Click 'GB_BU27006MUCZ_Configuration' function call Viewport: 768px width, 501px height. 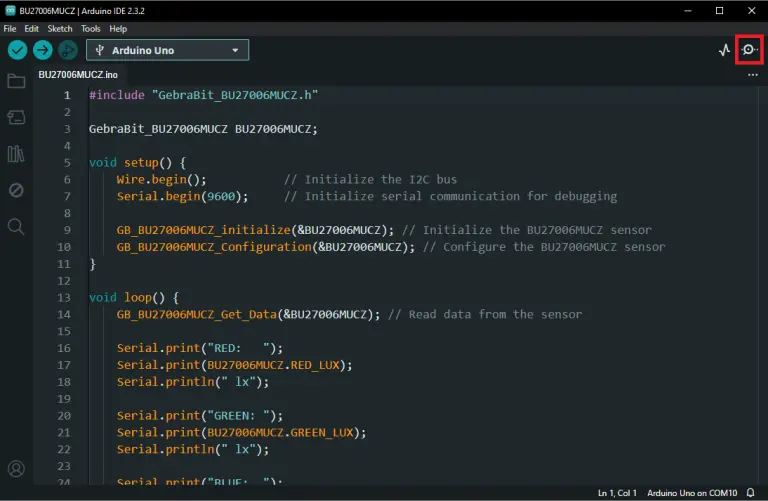pyautogui.click(x=214, y=247)
